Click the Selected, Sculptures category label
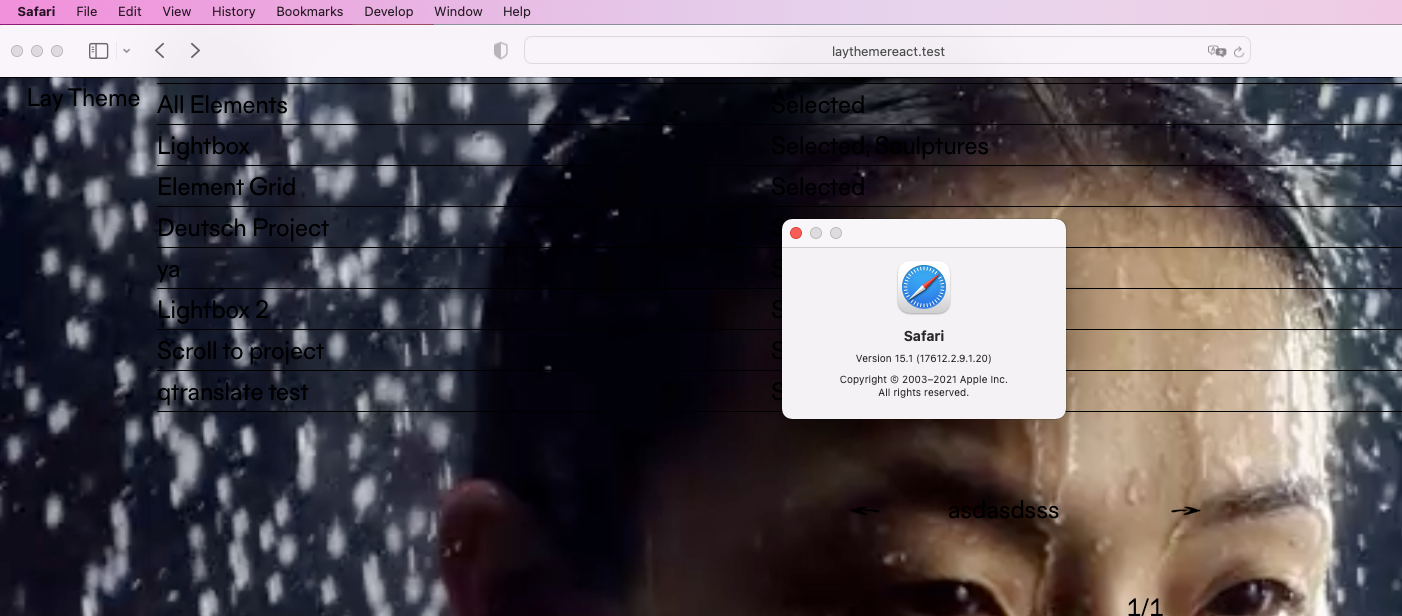The image size is (1402, 616). 879,146
